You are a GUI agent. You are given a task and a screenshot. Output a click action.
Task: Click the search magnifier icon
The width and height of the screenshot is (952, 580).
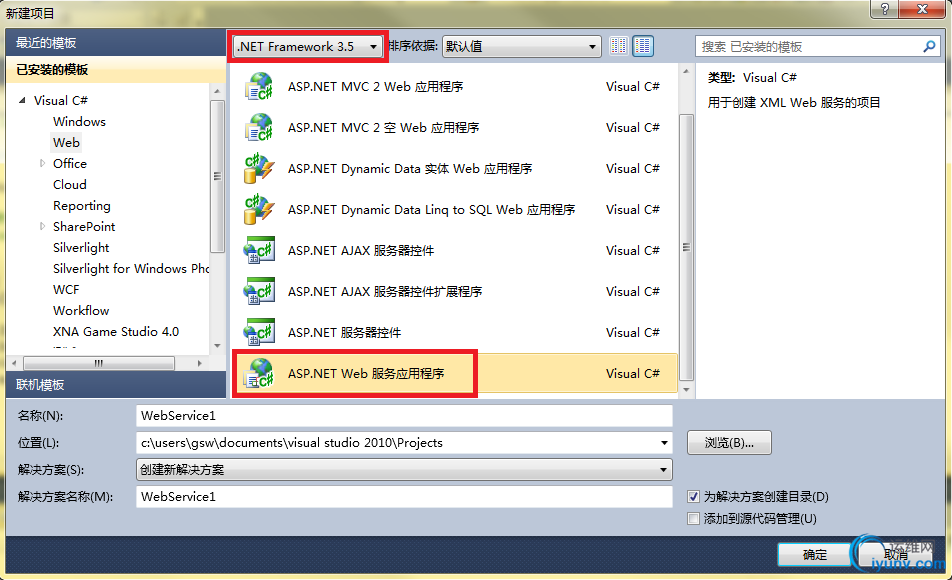click(x=929, y=46)
